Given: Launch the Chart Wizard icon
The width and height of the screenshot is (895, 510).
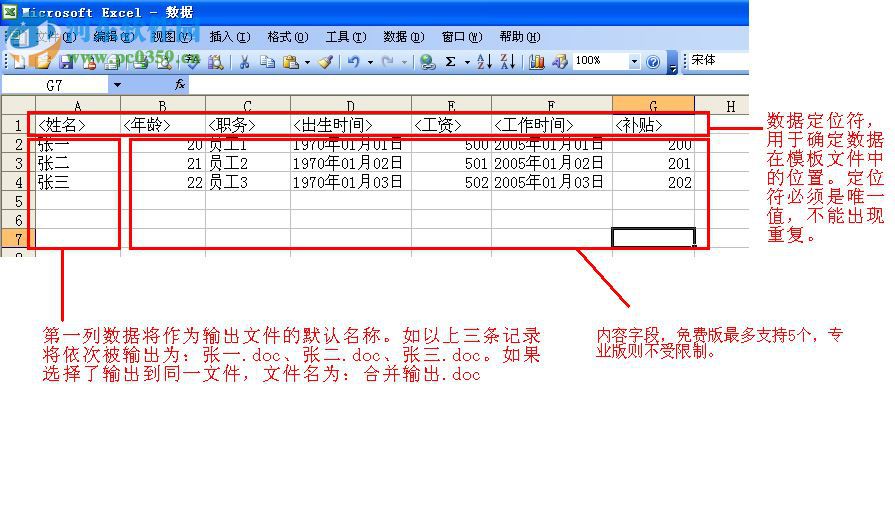Looking at the screenshot, I should (x=537, y=61).
